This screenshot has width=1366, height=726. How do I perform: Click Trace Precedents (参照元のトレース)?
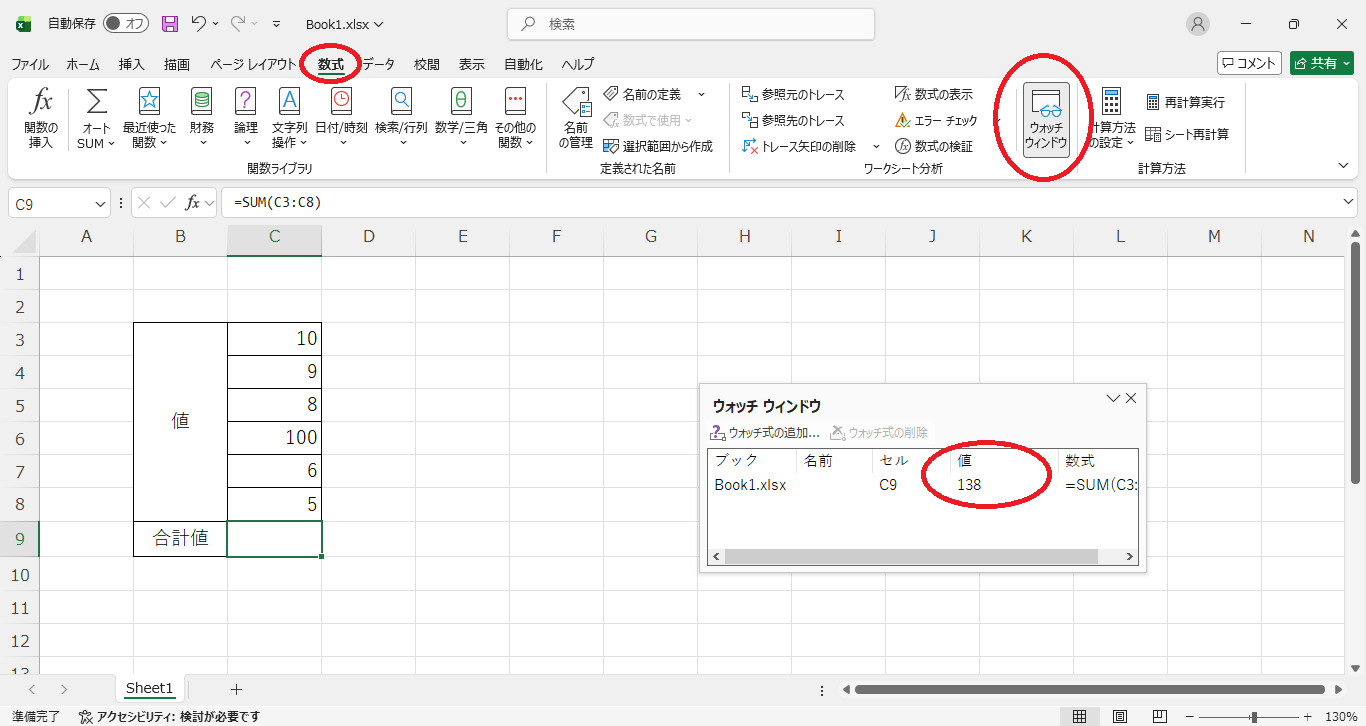point(794,95)
